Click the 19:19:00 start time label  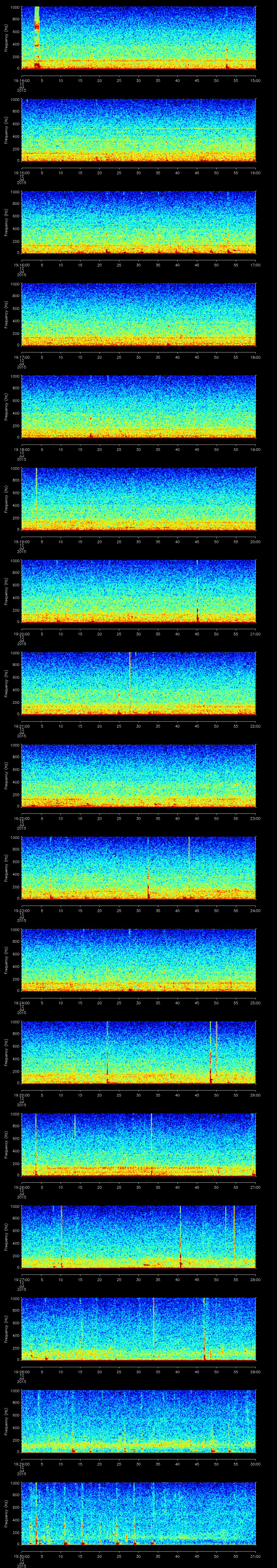22,542
